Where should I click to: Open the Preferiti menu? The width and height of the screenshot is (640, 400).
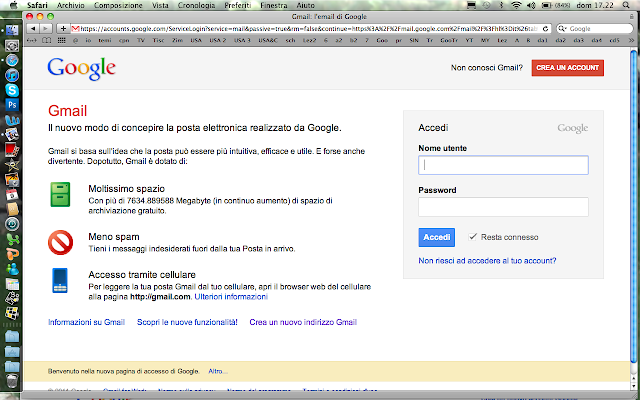coord(238,5)
